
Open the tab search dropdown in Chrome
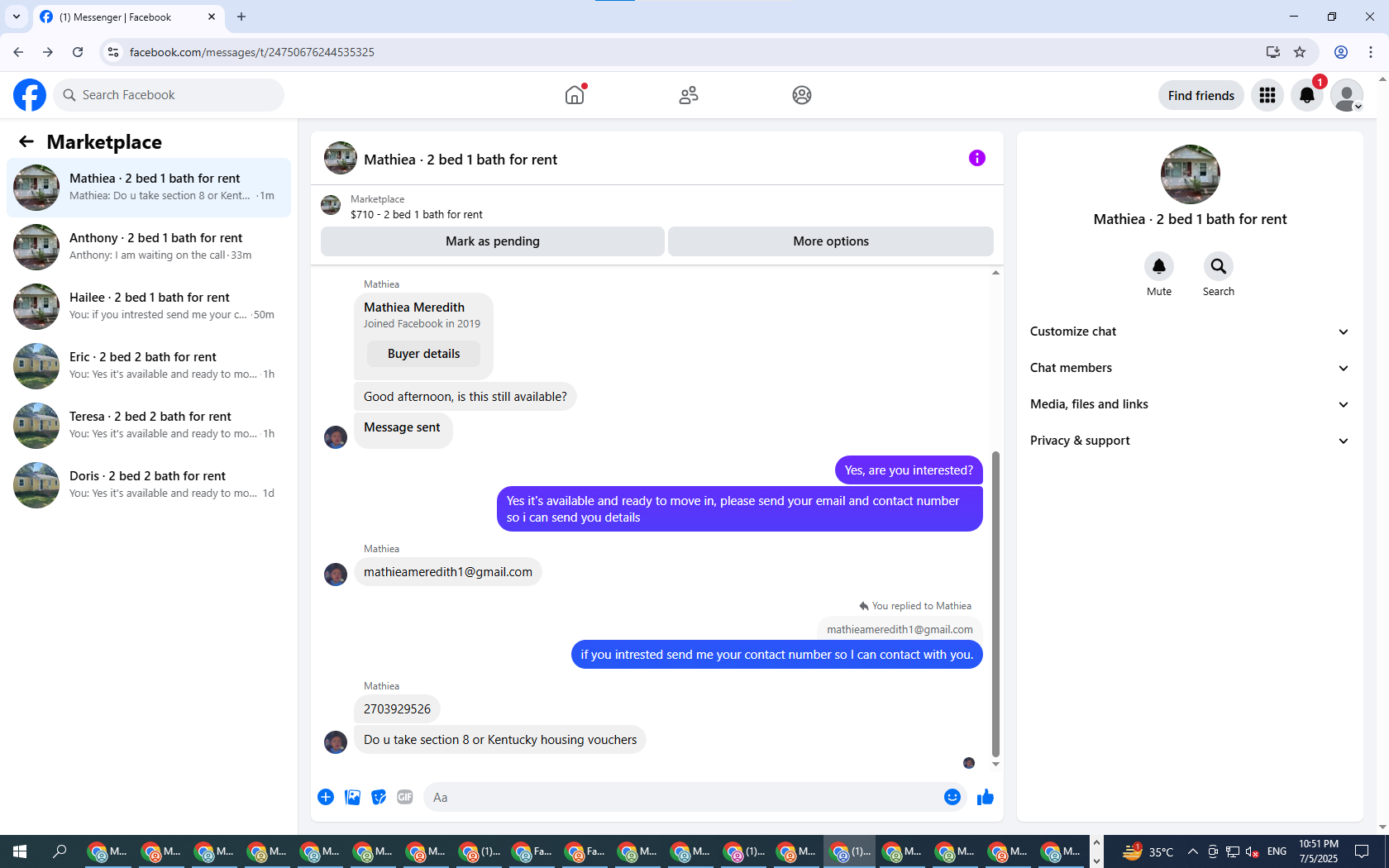[16, 17]
